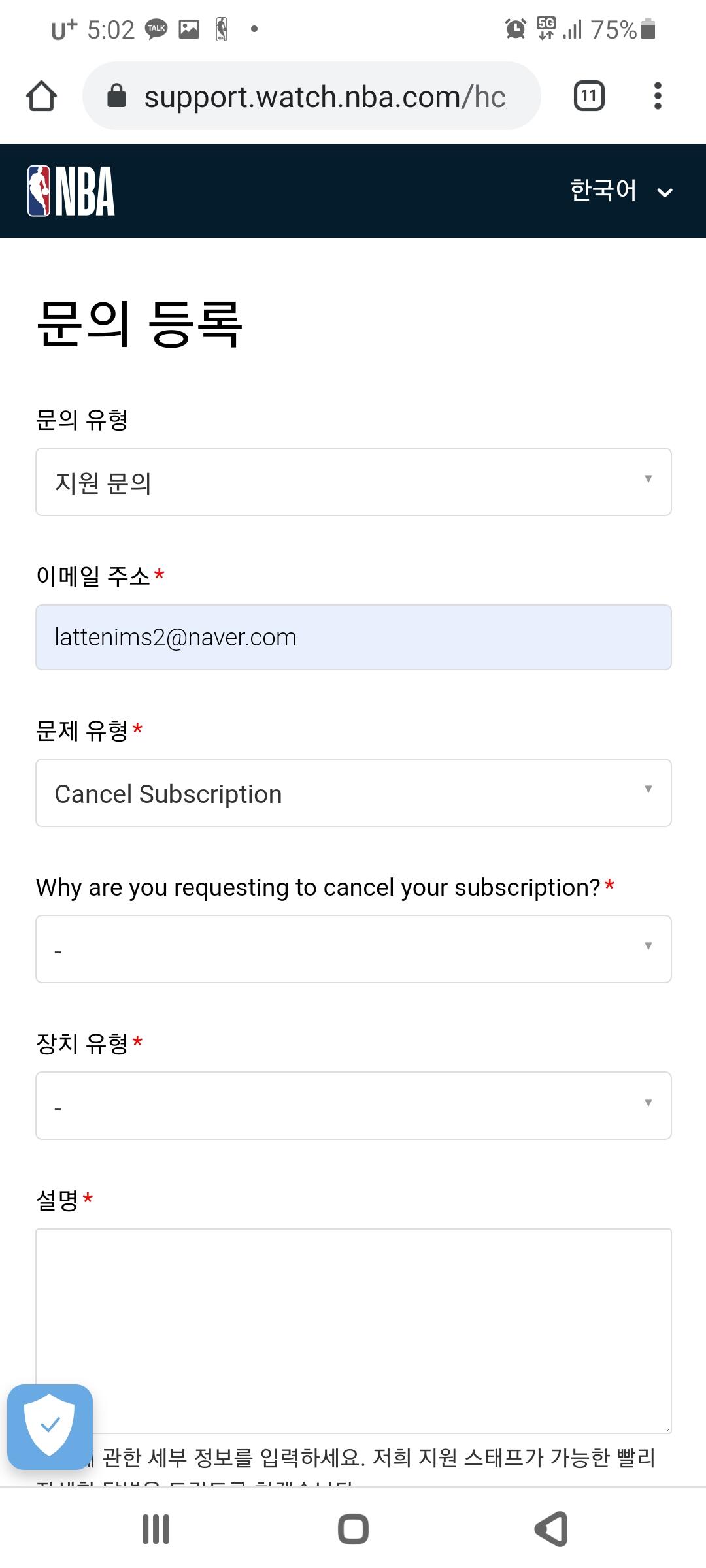This screenshot has width=706, height=1568.
Task: Open the Chrome three-dot menu
Action: click(658, 96)
